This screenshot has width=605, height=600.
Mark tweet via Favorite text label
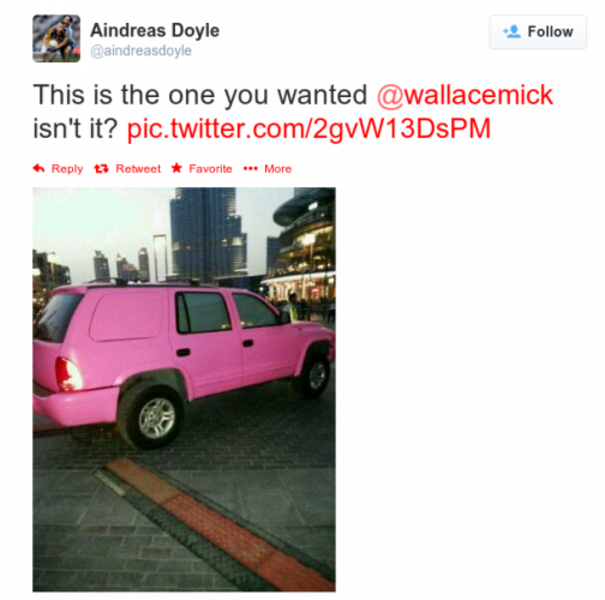pos(211,169)
